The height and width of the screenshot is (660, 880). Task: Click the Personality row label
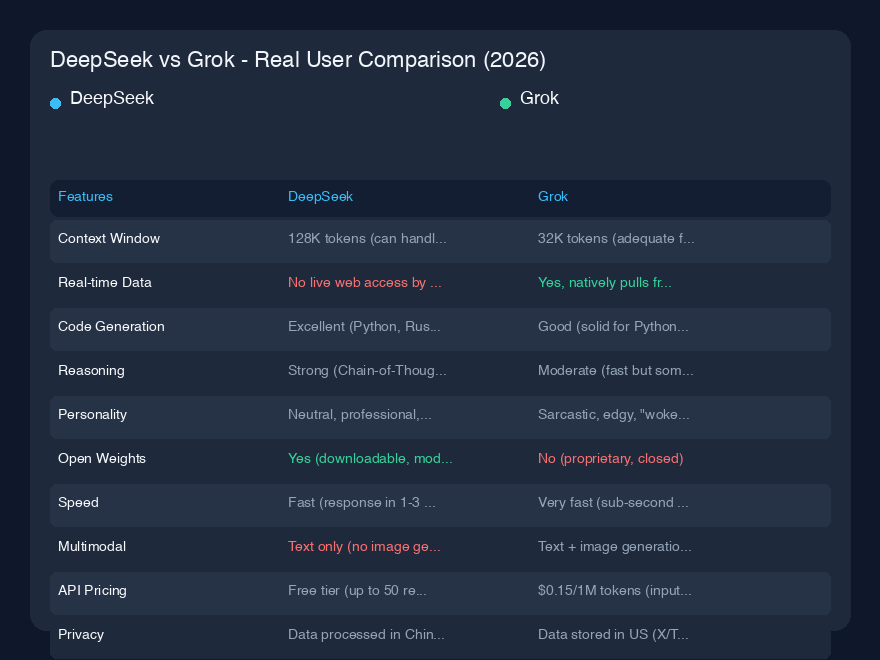93,415
